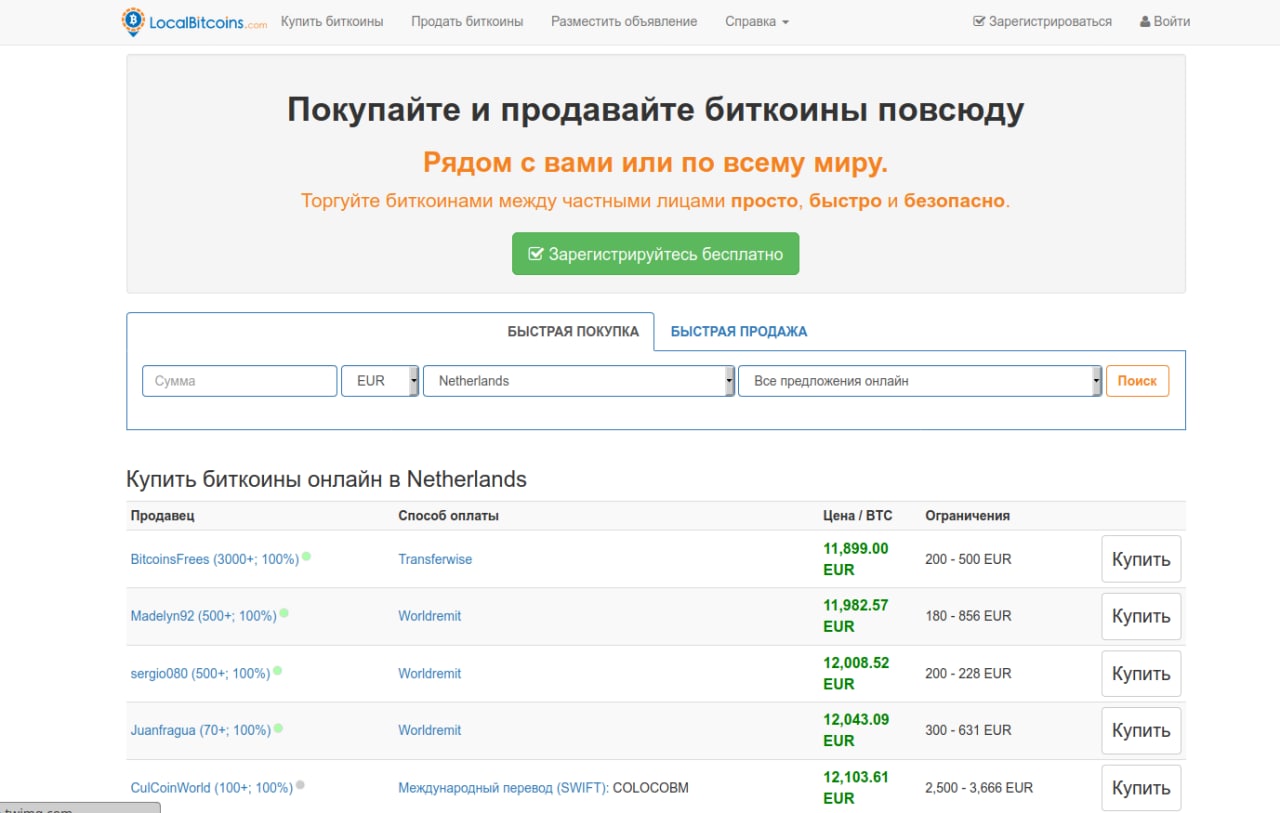Click Worldremit link in Madelyn92 row
Screen dimensions: 1280x813
pyautogui.click(x=430, y=617)
